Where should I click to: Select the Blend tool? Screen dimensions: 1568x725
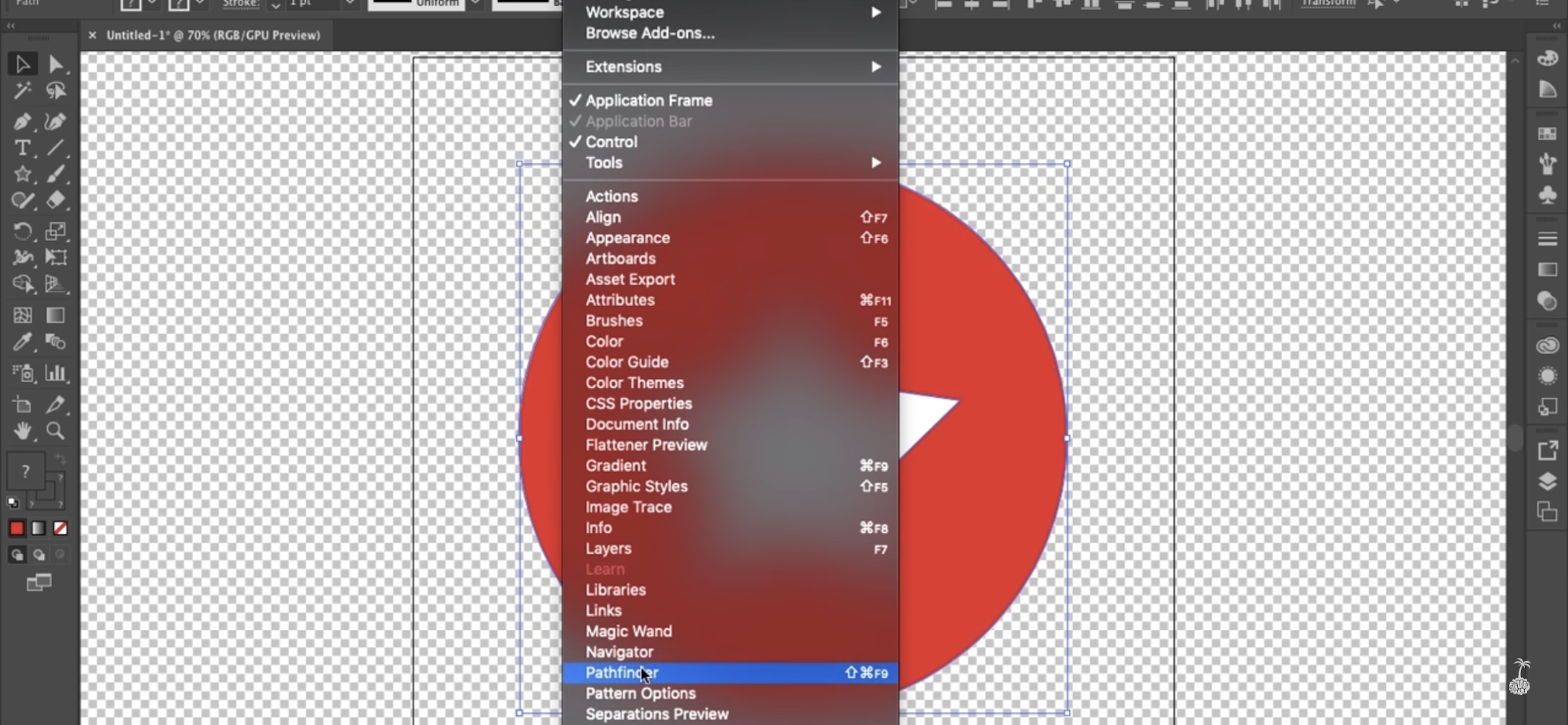click(x=56, y=342)
